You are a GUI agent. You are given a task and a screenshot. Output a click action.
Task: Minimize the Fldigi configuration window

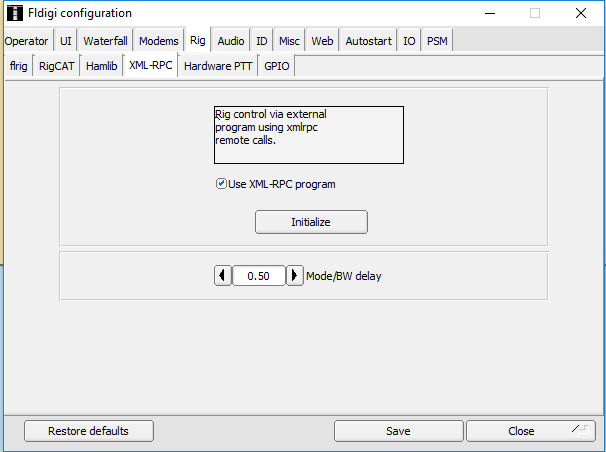(490, 13)
